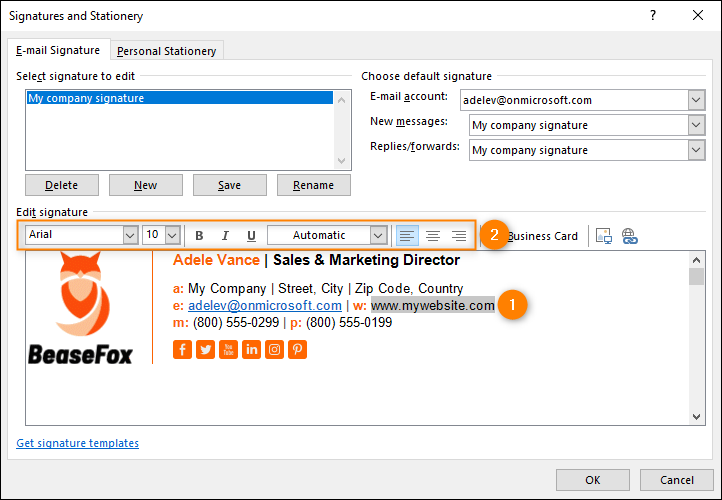
Task: Toggle bold formatting in signature toolbar
Action: (x=199, y=236)
